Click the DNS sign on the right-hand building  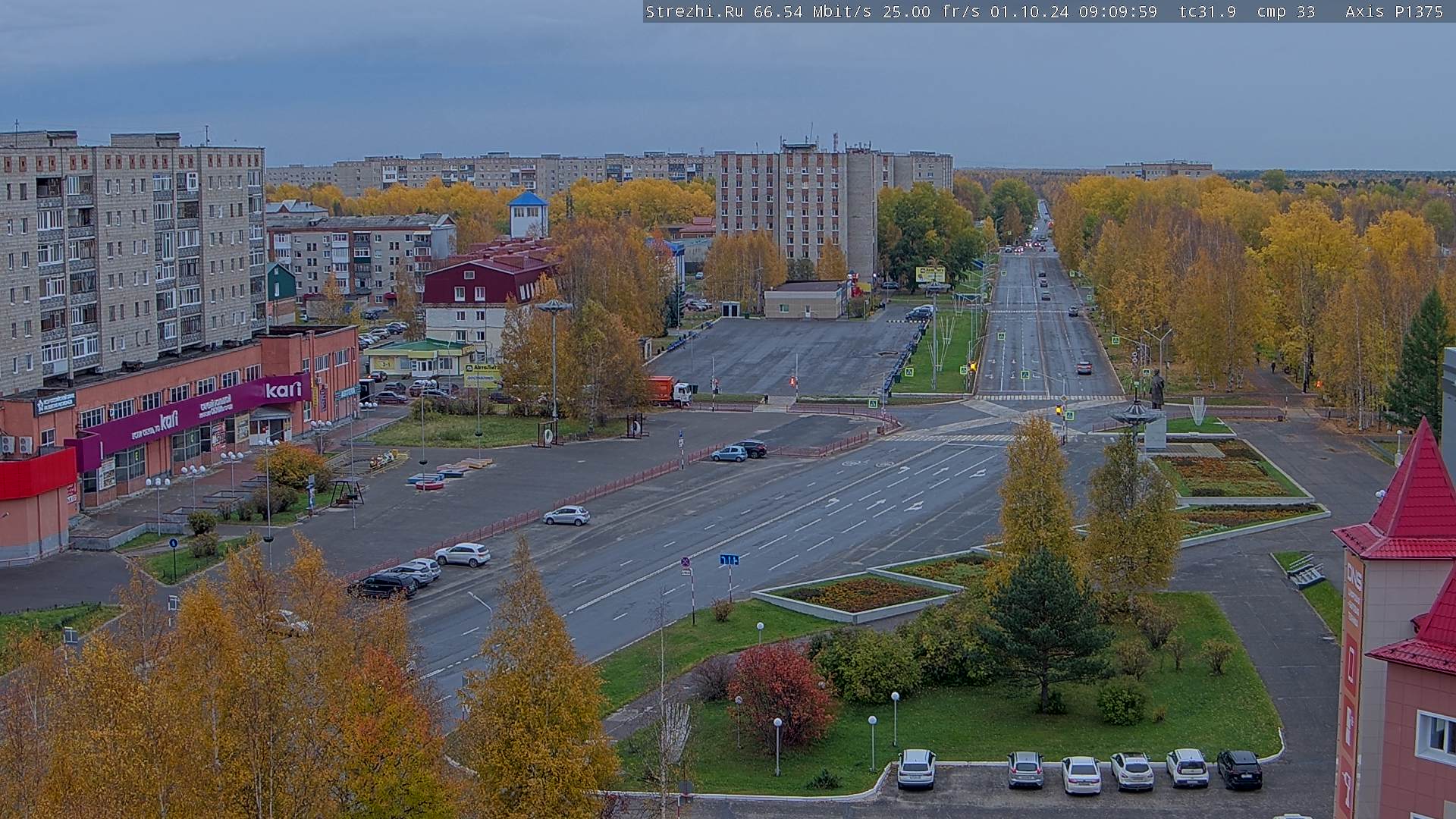[1354, 576]
